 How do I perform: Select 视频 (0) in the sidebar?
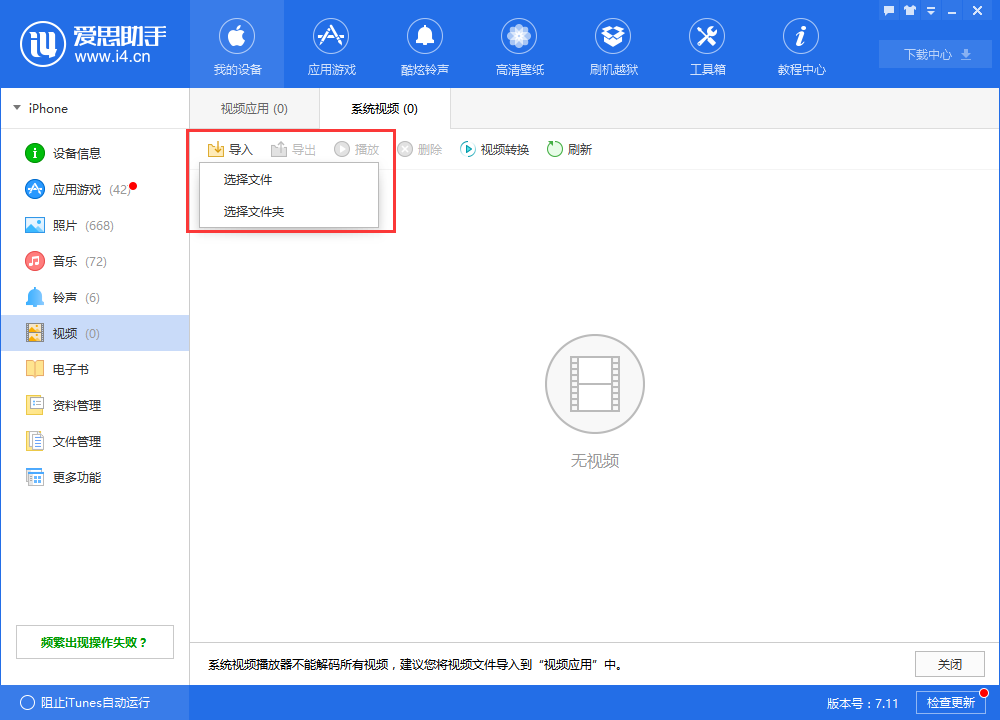tap(95, 333)
